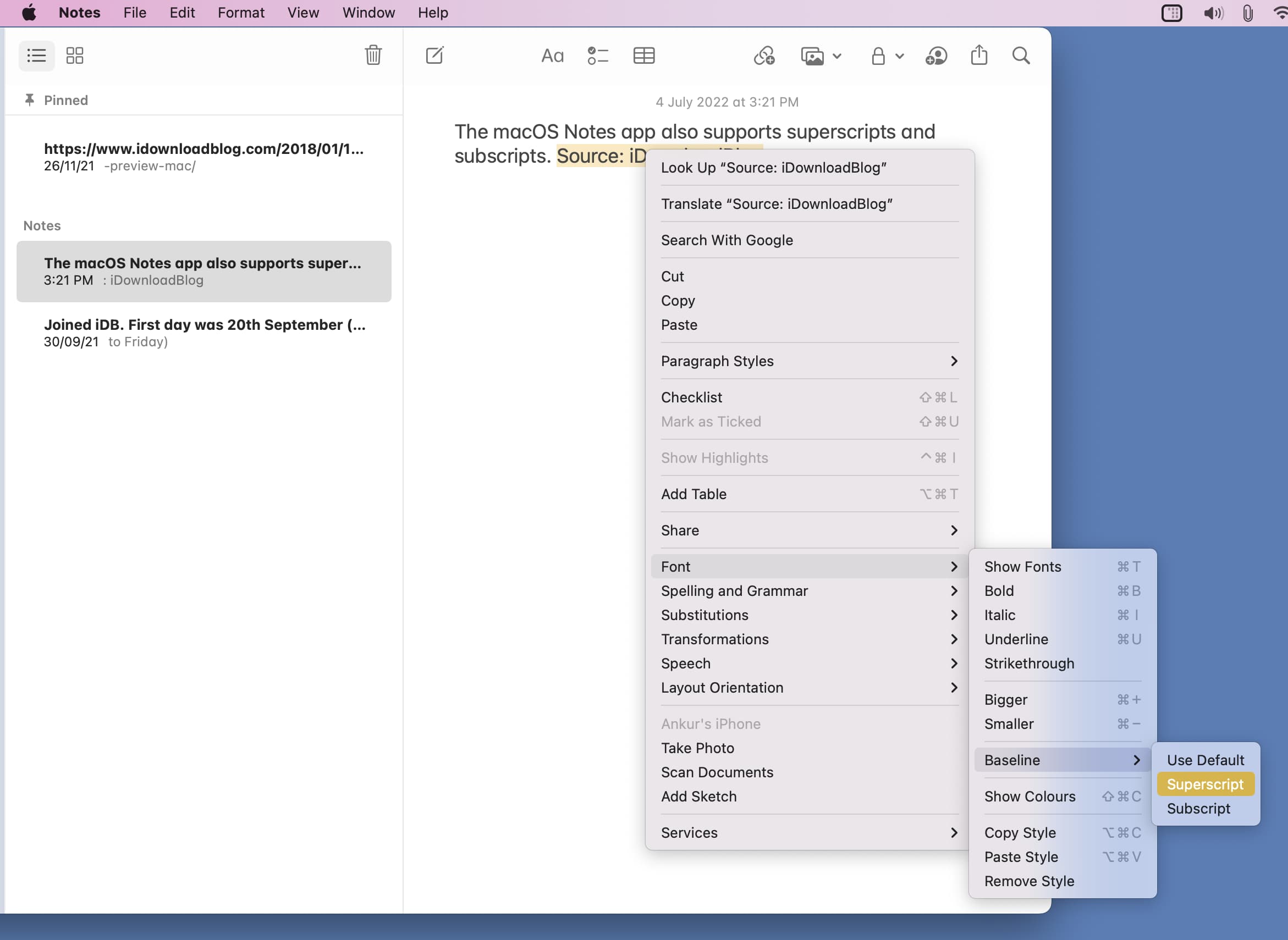The height and width of the screenshot is (940, 1288).
Task: Choose Look Up "Source: iDownloadBlog"
Action: (x=810, y=167)
